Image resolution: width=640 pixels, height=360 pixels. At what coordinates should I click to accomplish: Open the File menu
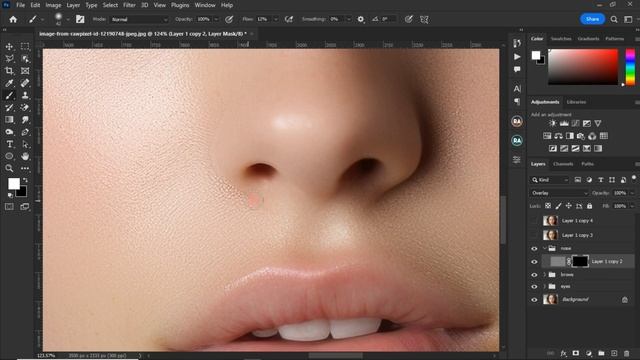20,5
